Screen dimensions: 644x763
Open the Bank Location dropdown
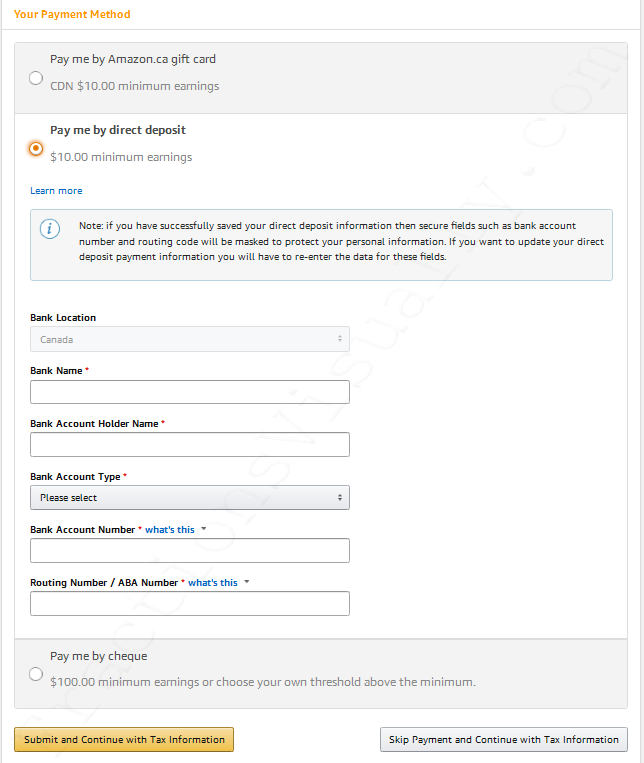(x=190, y=339)
